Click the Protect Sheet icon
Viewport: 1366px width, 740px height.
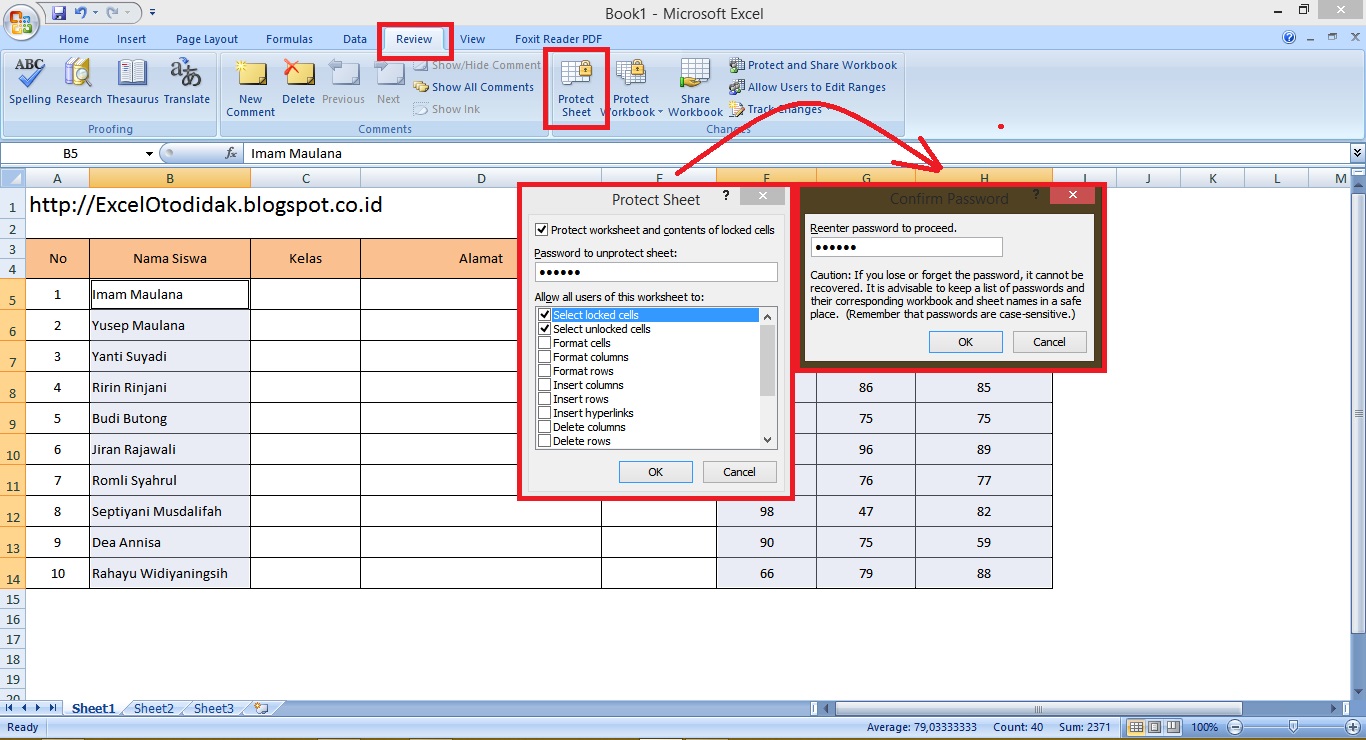coord(576,88)
